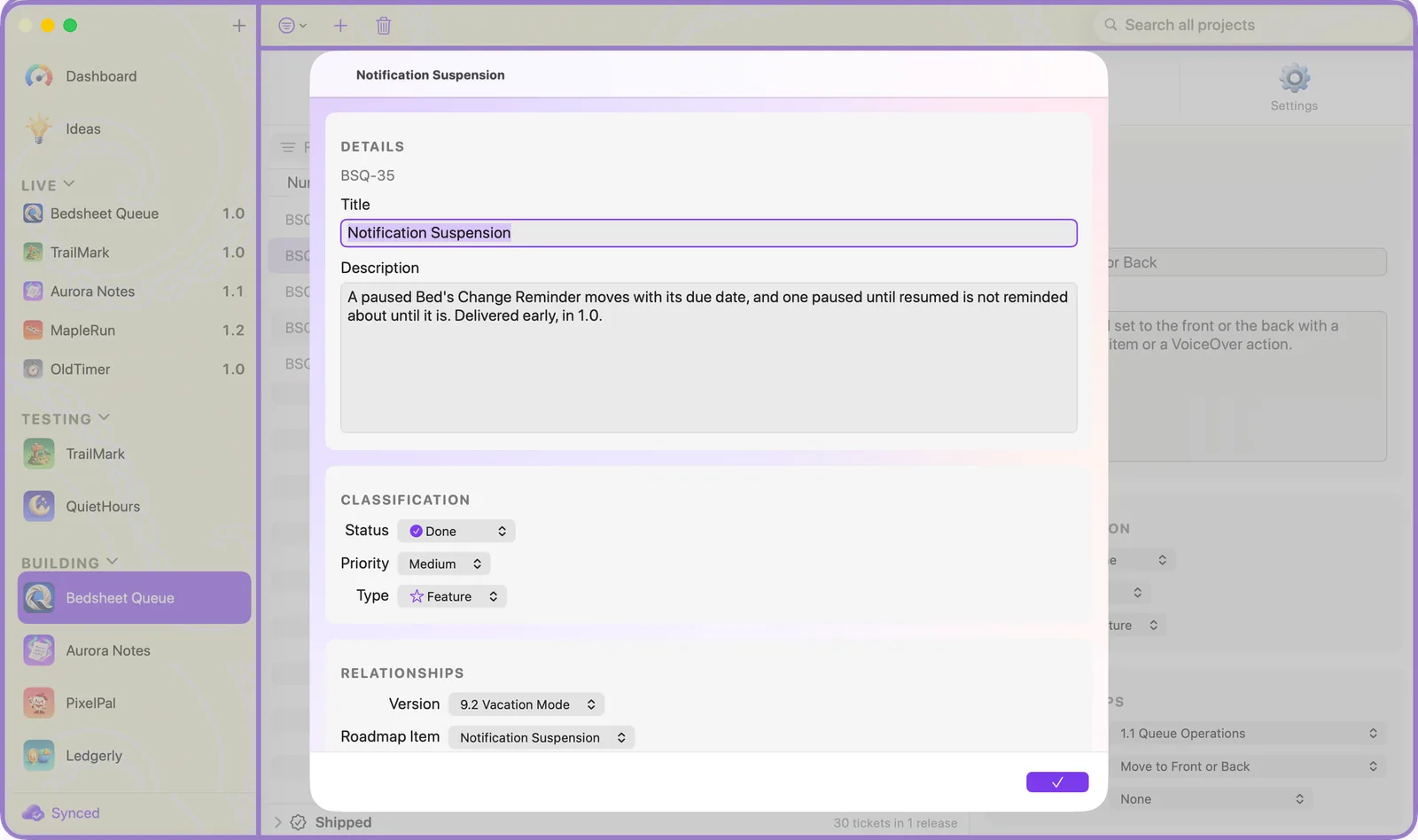Open PixelPal app icon in sidebar
This screenshot has height=840, width=1418.
tap(39, 703)
